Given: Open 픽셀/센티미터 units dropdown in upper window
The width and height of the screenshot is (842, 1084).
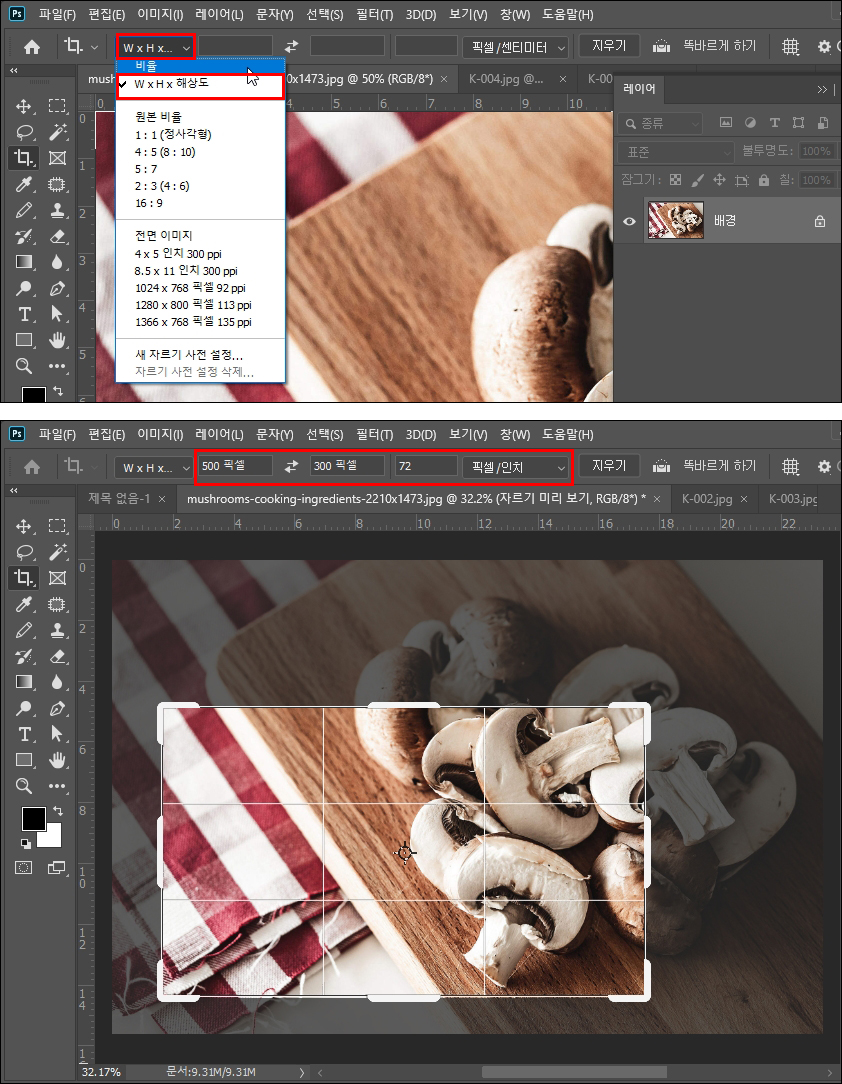Looking at the screenshot, I should pos(516,47).
